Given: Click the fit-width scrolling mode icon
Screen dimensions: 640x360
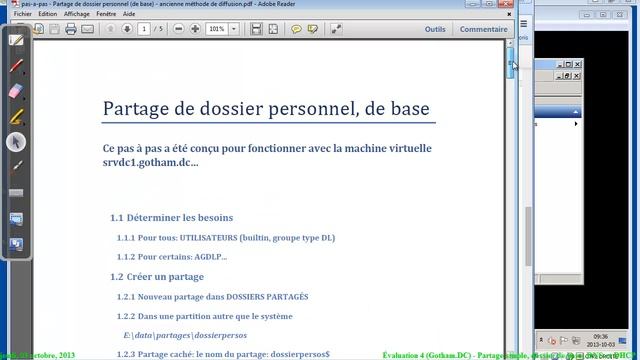Looking at the screenshot, I should [x=256, y=29].
